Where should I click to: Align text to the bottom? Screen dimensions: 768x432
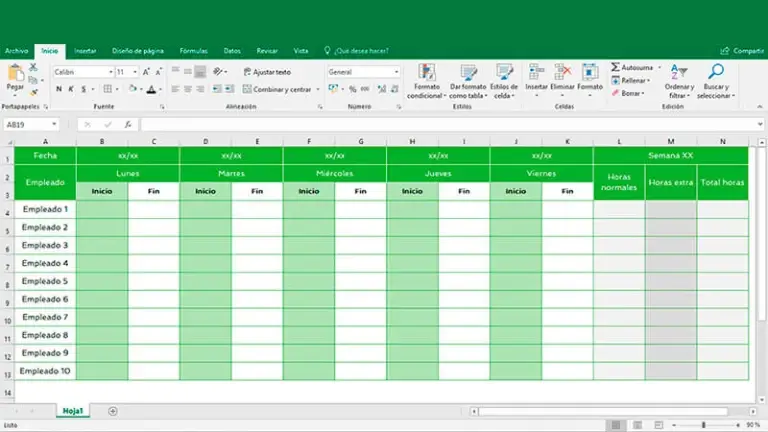pos(200,72)
